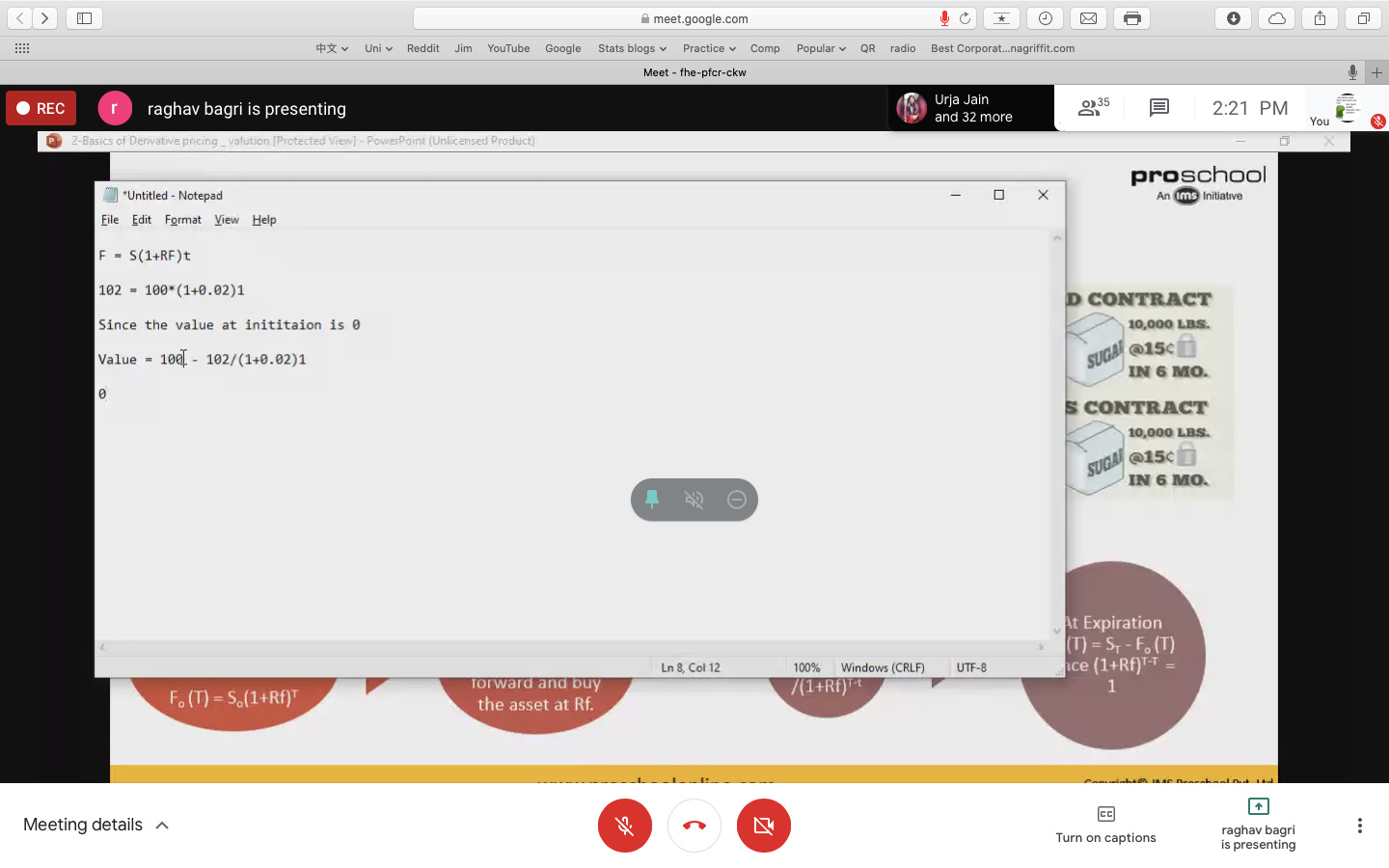This screenshot has height=868, width=1389.
Task: Show Safari downloads
Action: pos(1234,18)
